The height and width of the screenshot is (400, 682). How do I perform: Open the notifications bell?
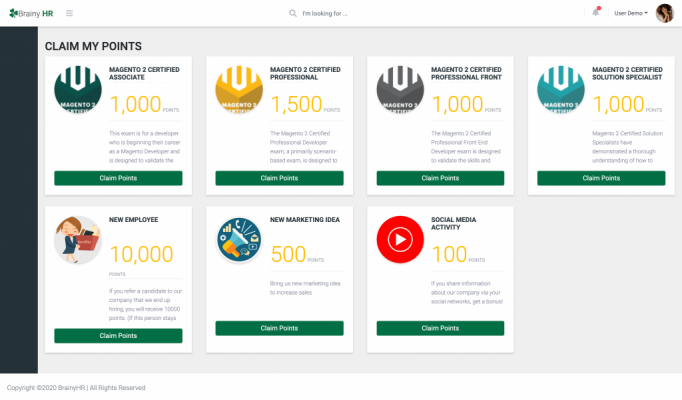[595, 12]
